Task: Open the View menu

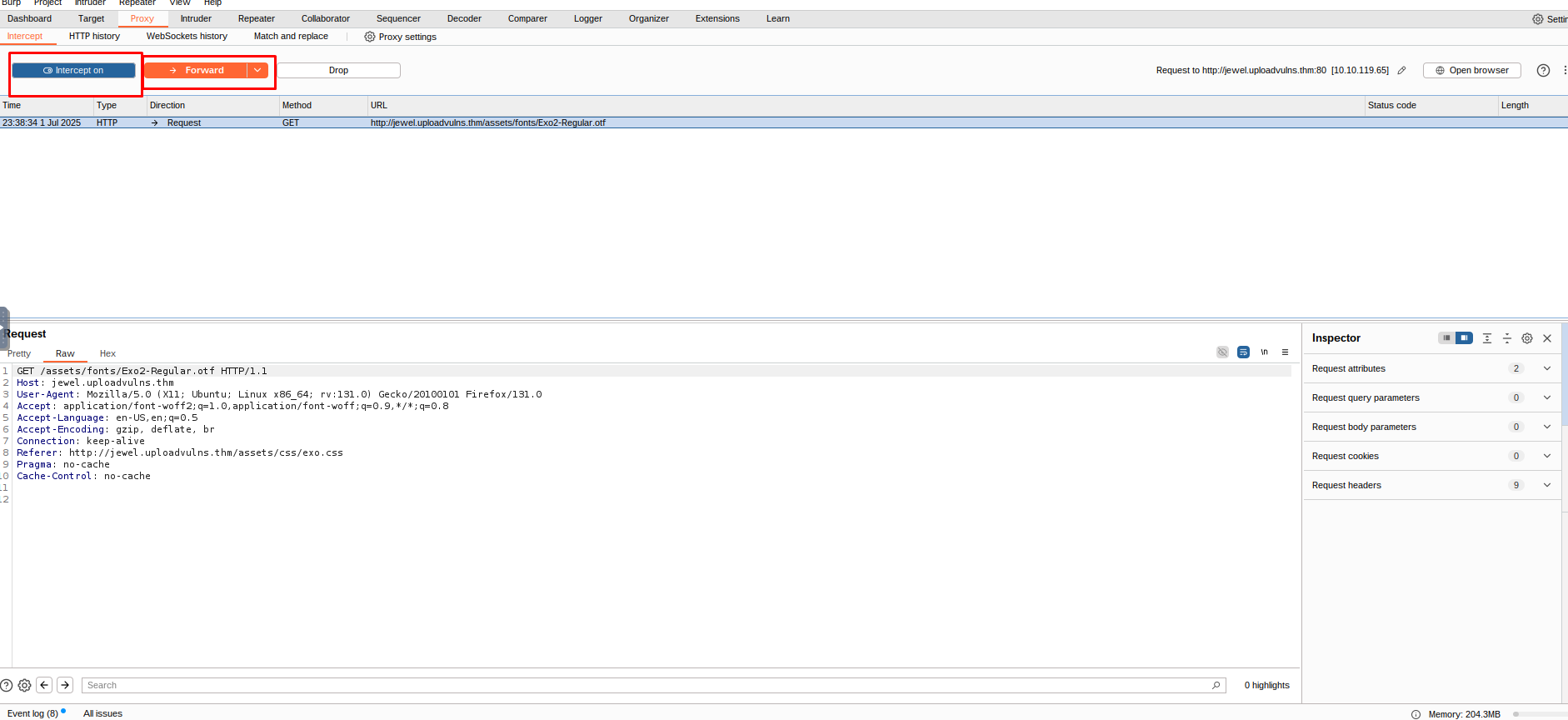Action: pyautogui.click(x=180, y=3)
